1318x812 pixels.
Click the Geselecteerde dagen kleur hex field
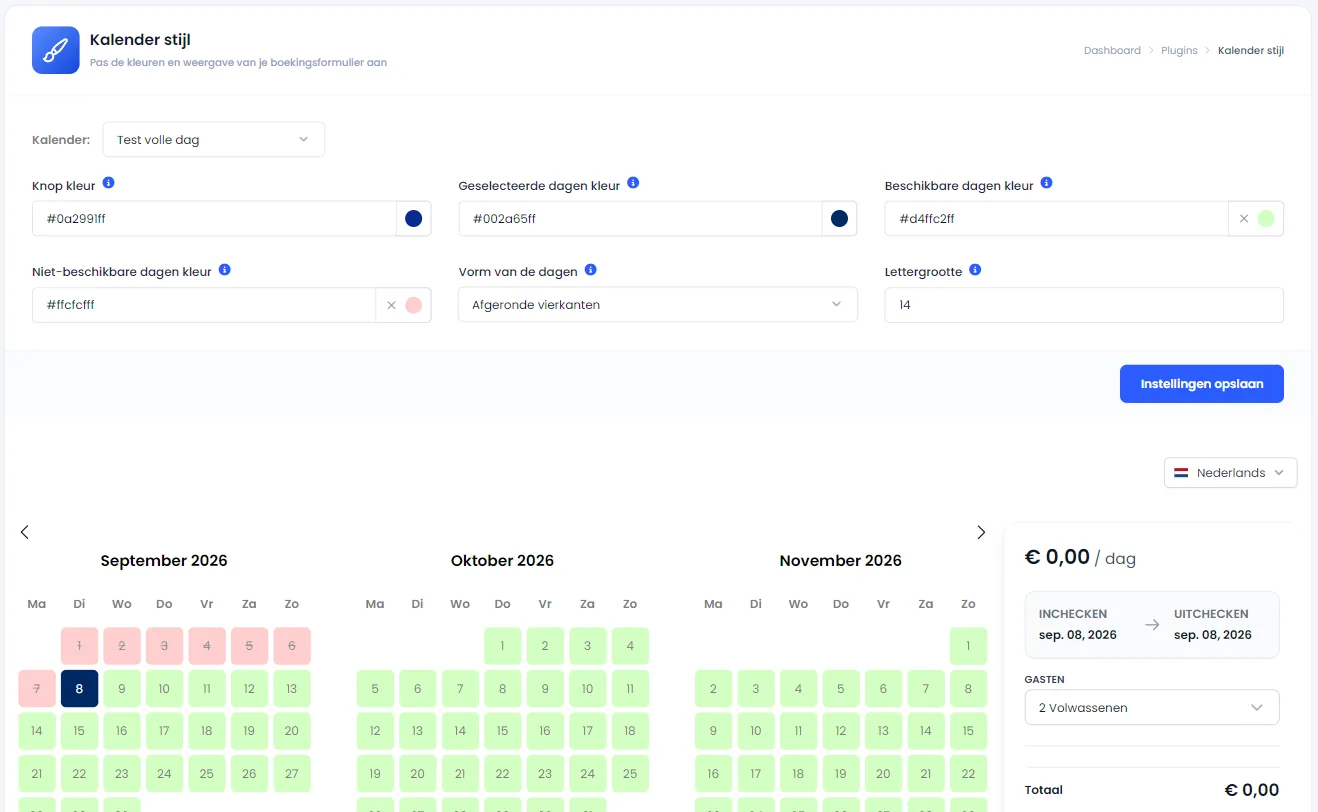point(640,219)
